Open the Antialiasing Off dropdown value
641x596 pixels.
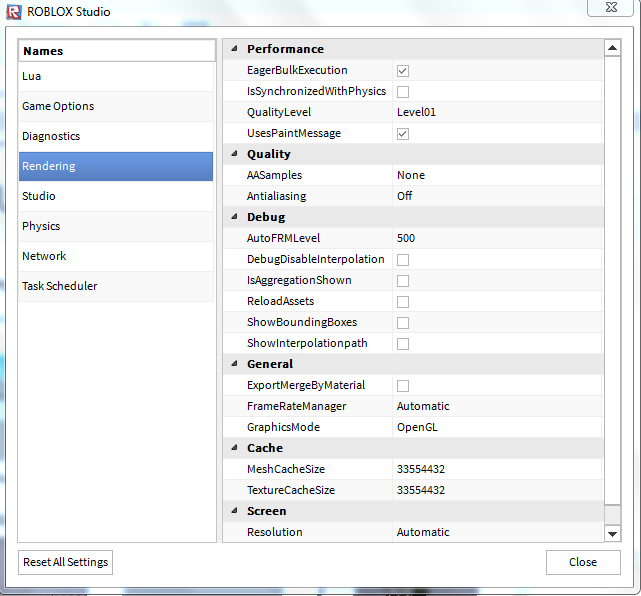(x=498, y=196)
